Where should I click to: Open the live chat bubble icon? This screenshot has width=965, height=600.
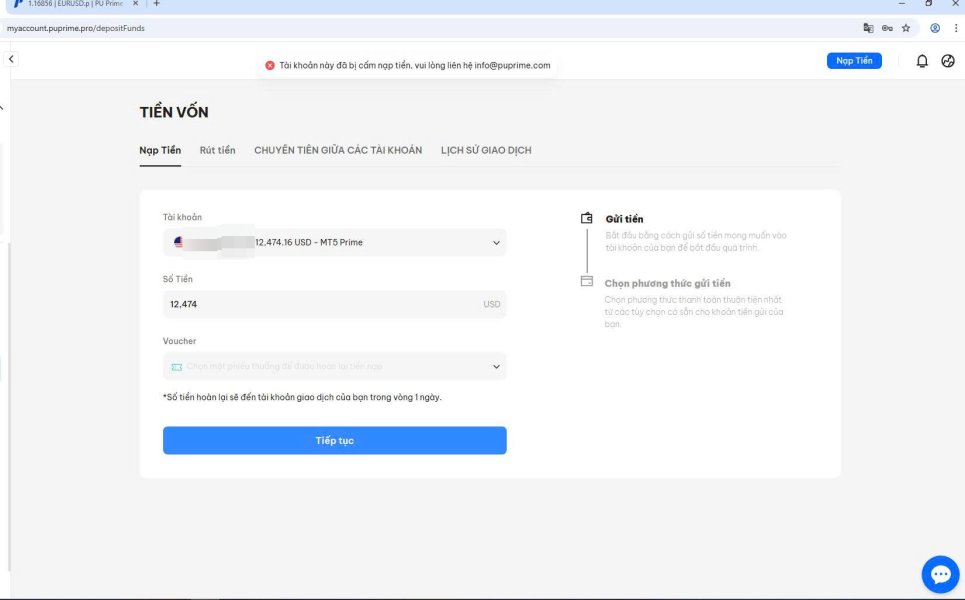tap(940, 575)
